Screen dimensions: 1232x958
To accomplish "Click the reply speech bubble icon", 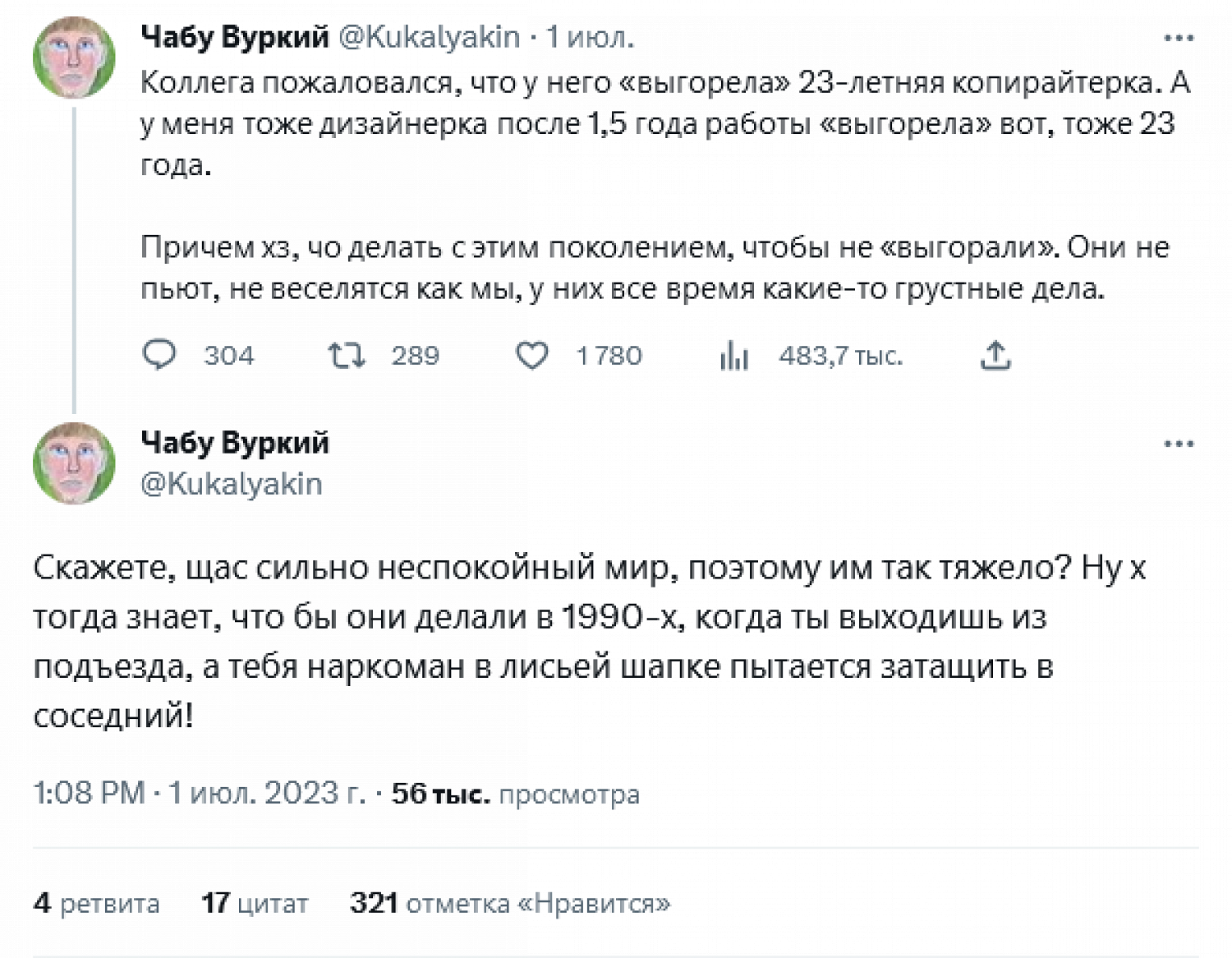I will click(x=159, y=355).
